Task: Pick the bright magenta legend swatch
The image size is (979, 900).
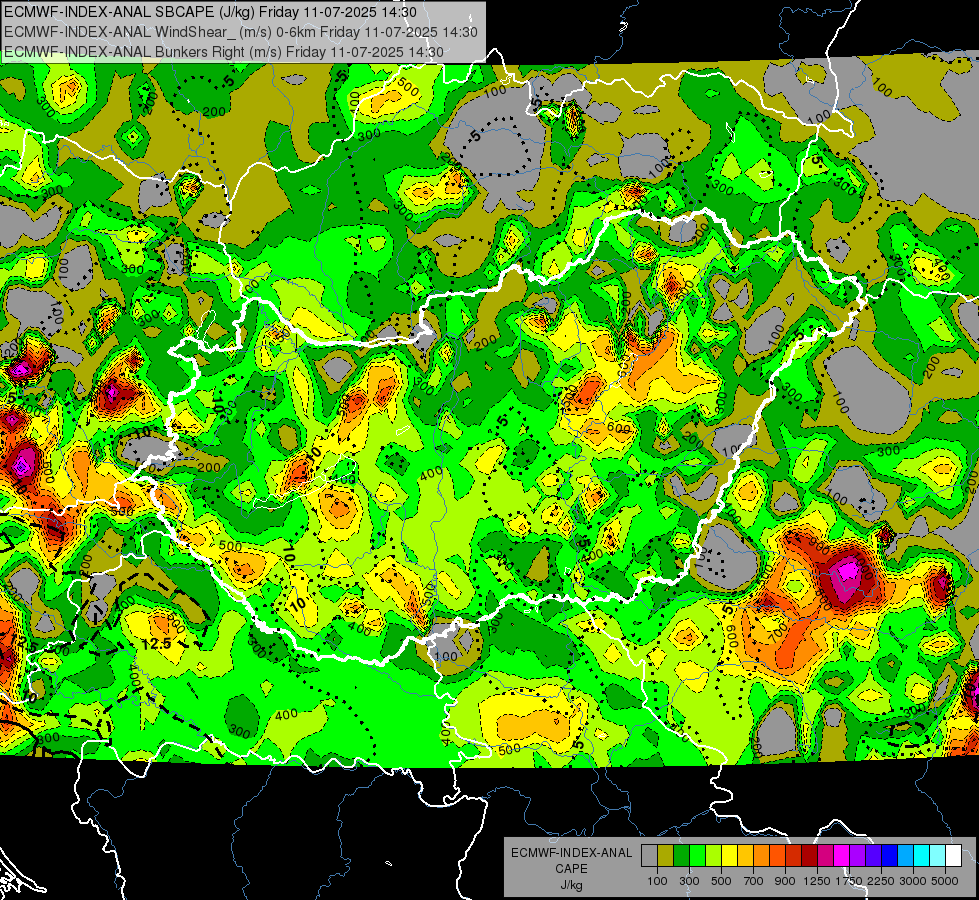Action: click(842, 856)
